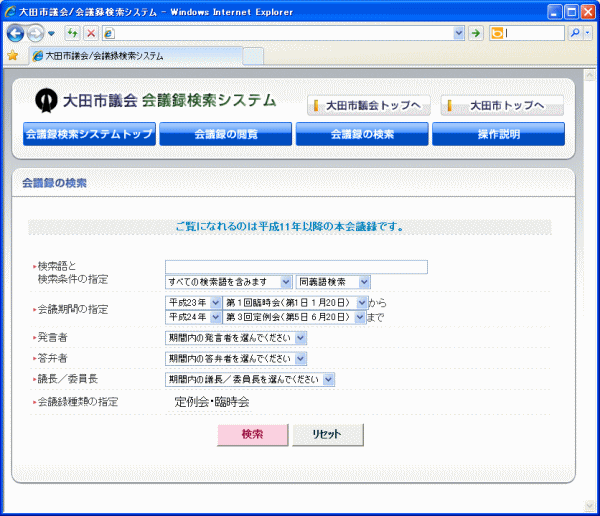Click the 定例会・臨時会 text
600x516 pixels.
pyautogui.click(x=212, y=402)
